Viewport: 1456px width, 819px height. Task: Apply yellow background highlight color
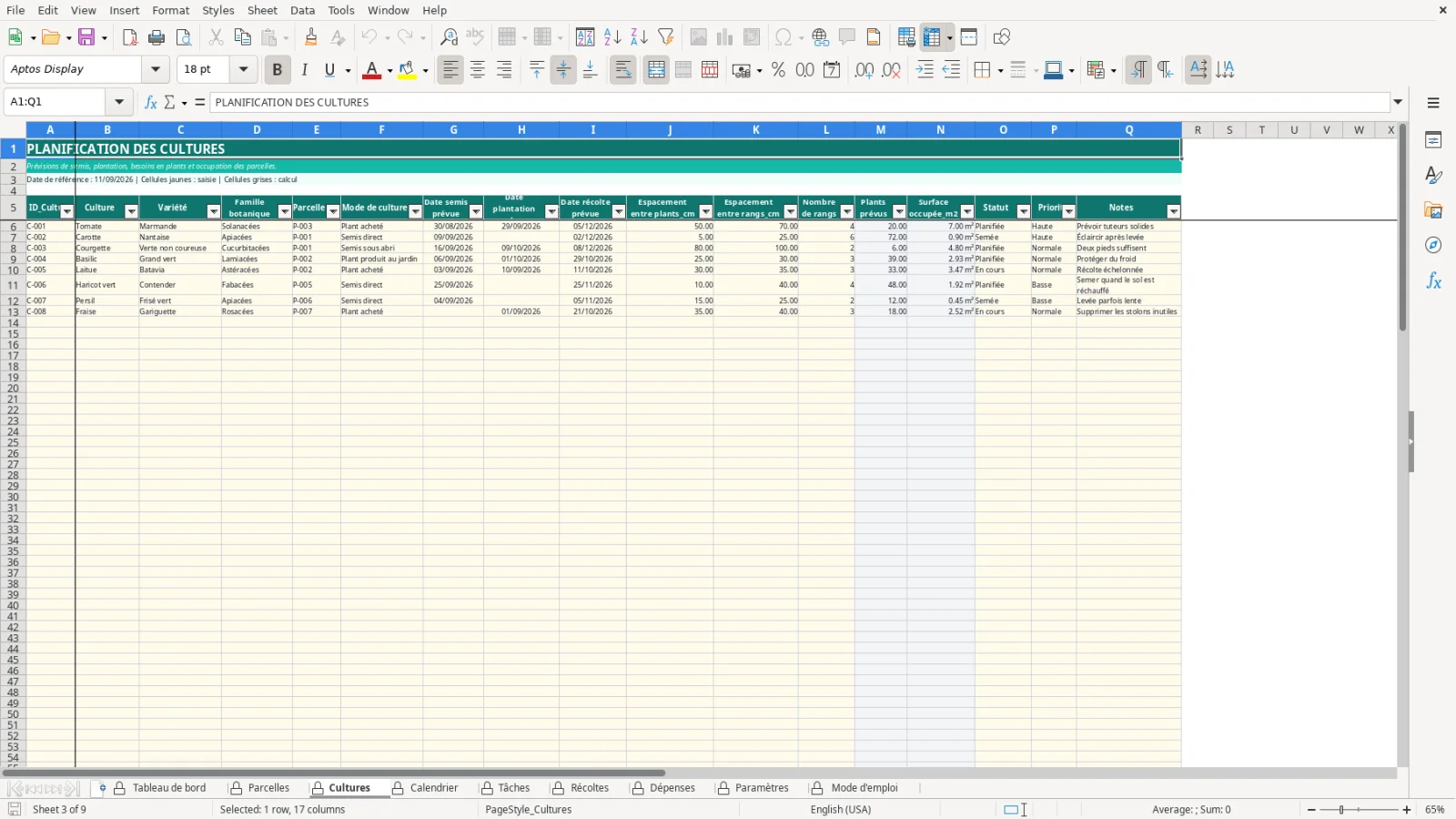(x=407, y=70)
